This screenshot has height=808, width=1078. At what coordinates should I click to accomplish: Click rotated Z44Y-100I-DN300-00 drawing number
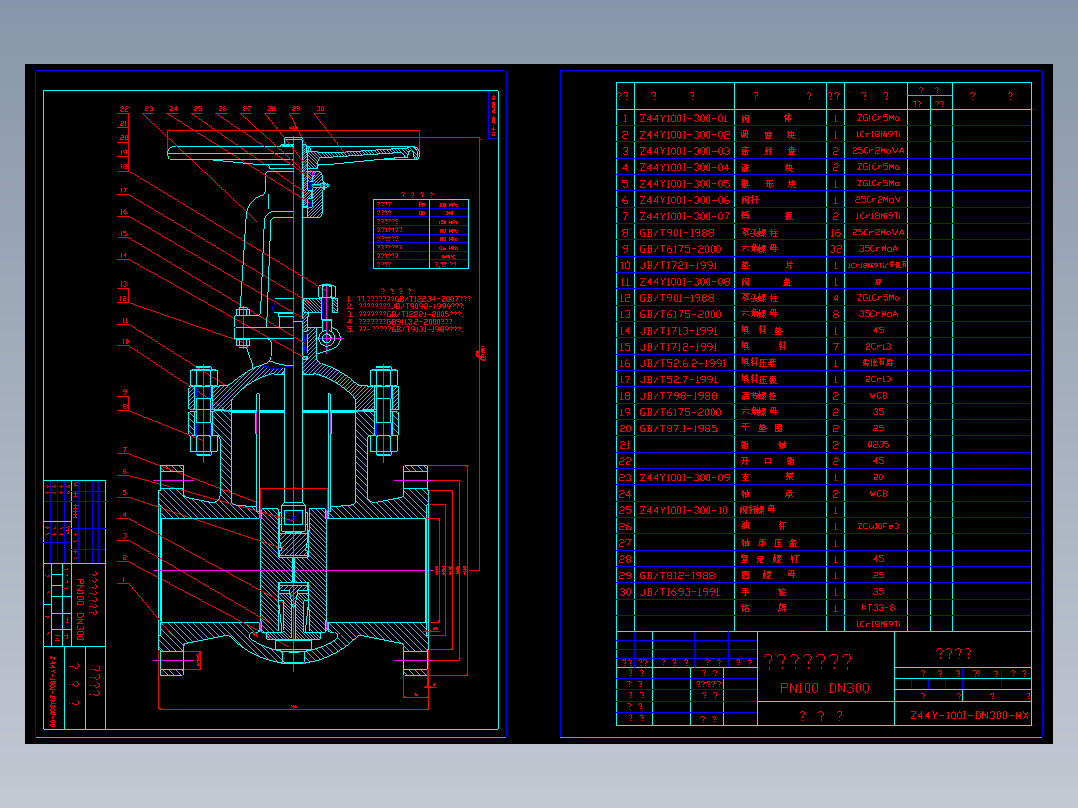[x=52, y=691]
